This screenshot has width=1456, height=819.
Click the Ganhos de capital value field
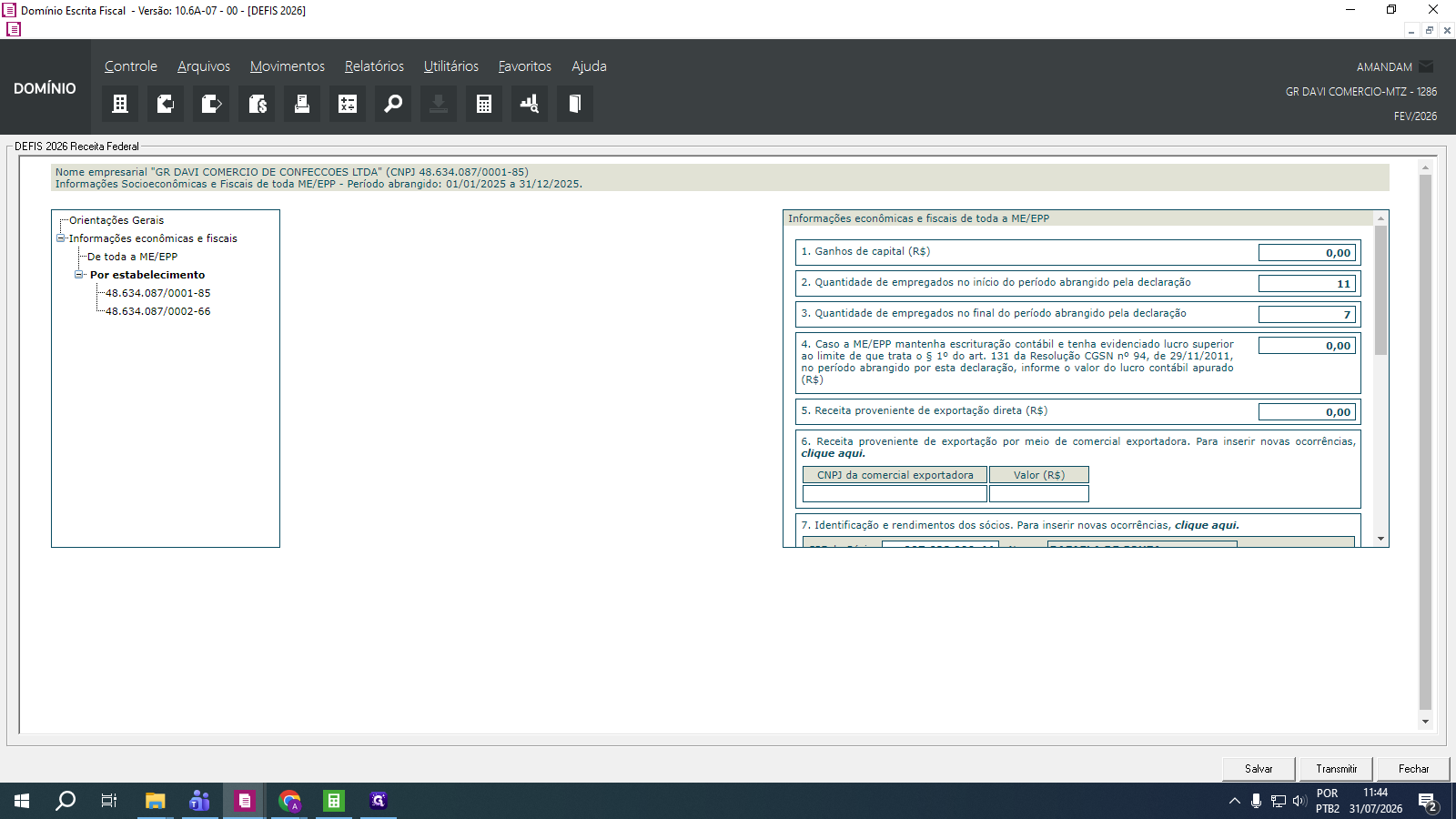coord(1307,253)
